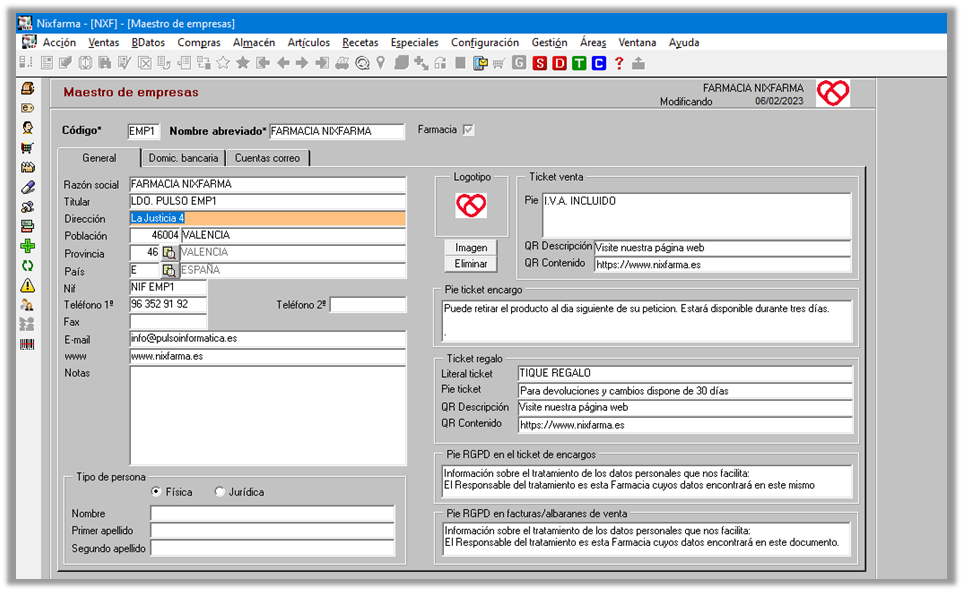Viewport: 963px width, 592px height.
Task: Click the blue C toolbar icon
Action: point(599,63)
